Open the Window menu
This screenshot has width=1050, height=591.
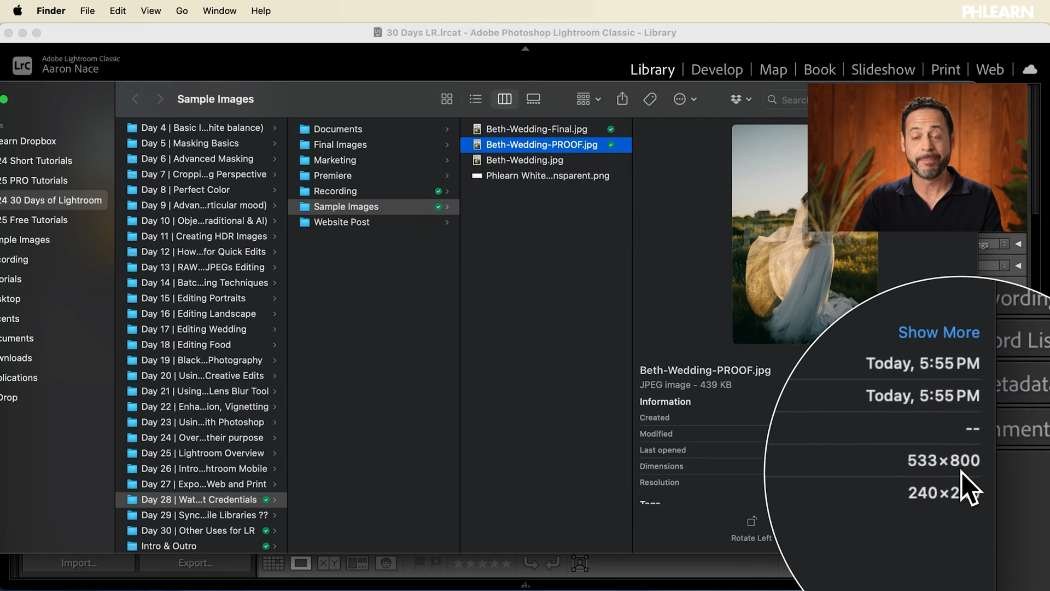(219, 11)
